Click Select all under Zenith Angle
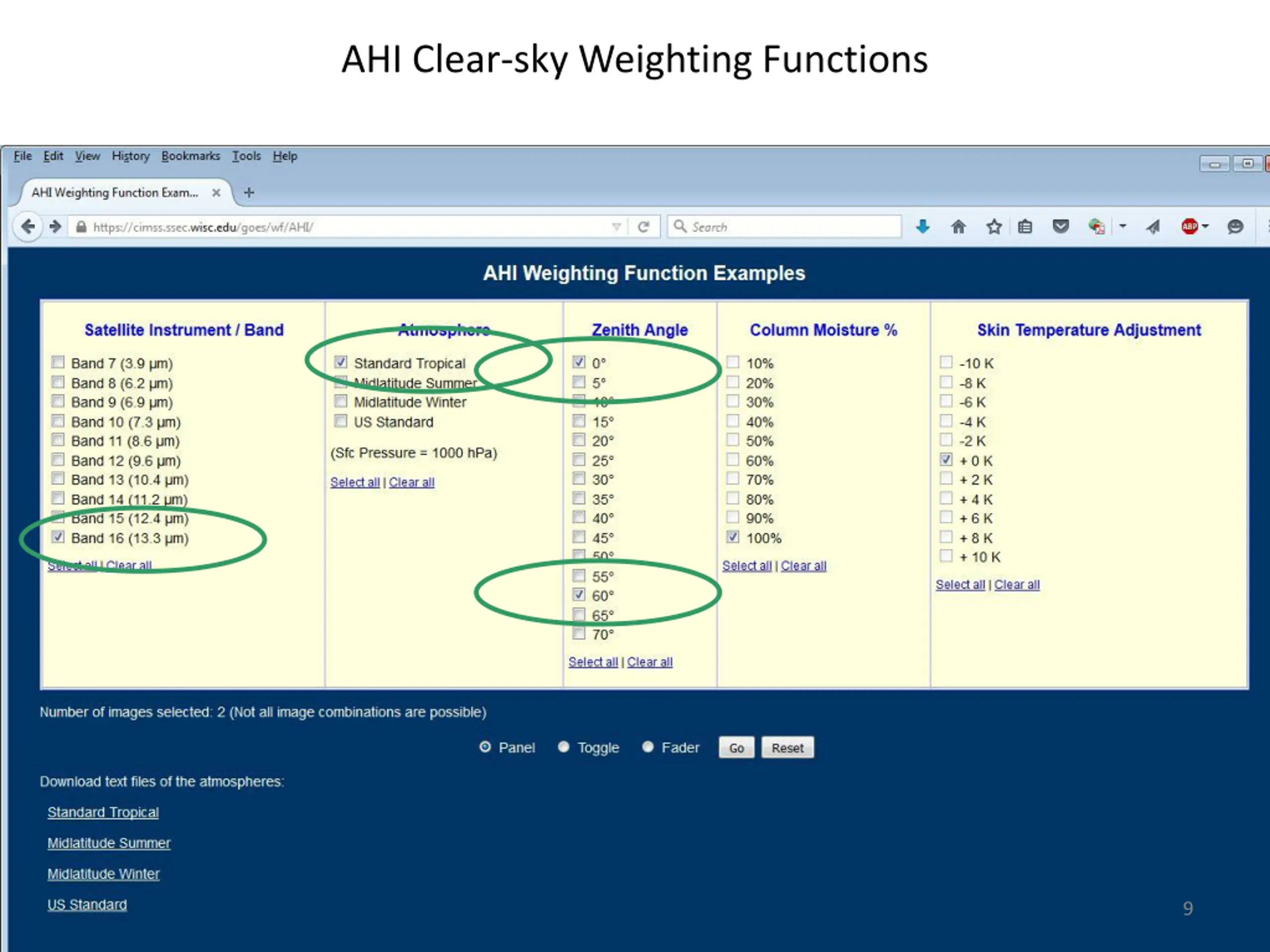 coord(593,661)
